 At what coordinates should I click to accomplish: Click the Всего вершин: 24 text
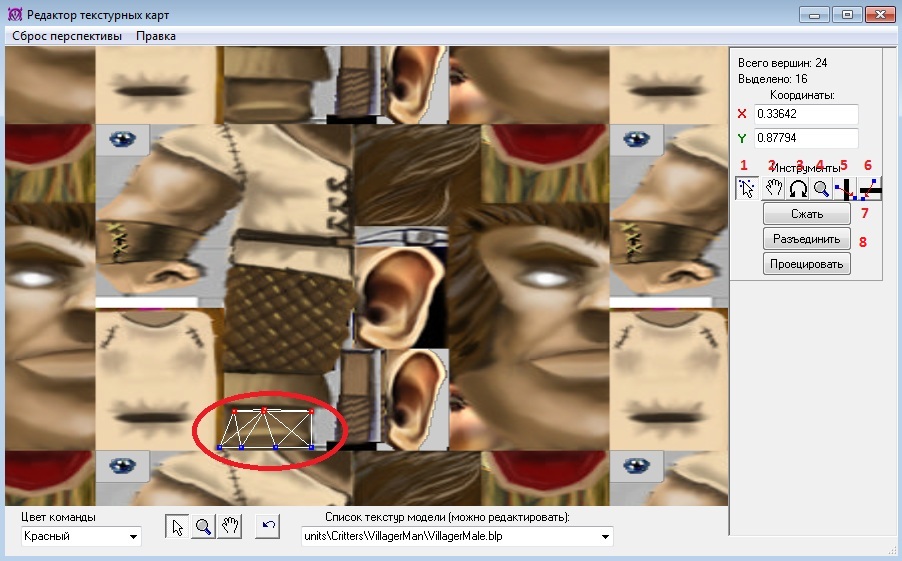tap(782, 63)
